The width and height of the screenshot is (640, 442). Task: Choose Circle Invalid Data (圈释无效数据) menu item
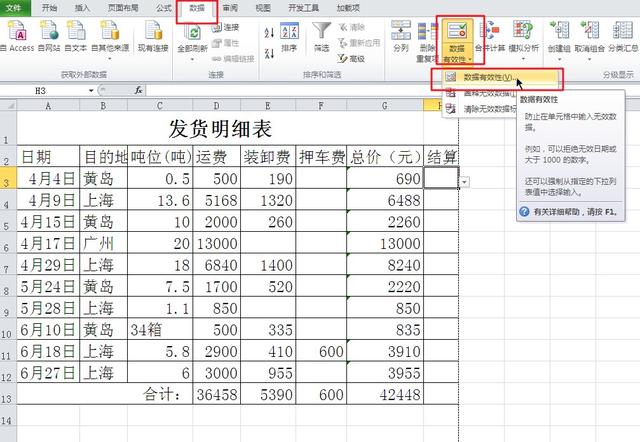pos(480,93)
